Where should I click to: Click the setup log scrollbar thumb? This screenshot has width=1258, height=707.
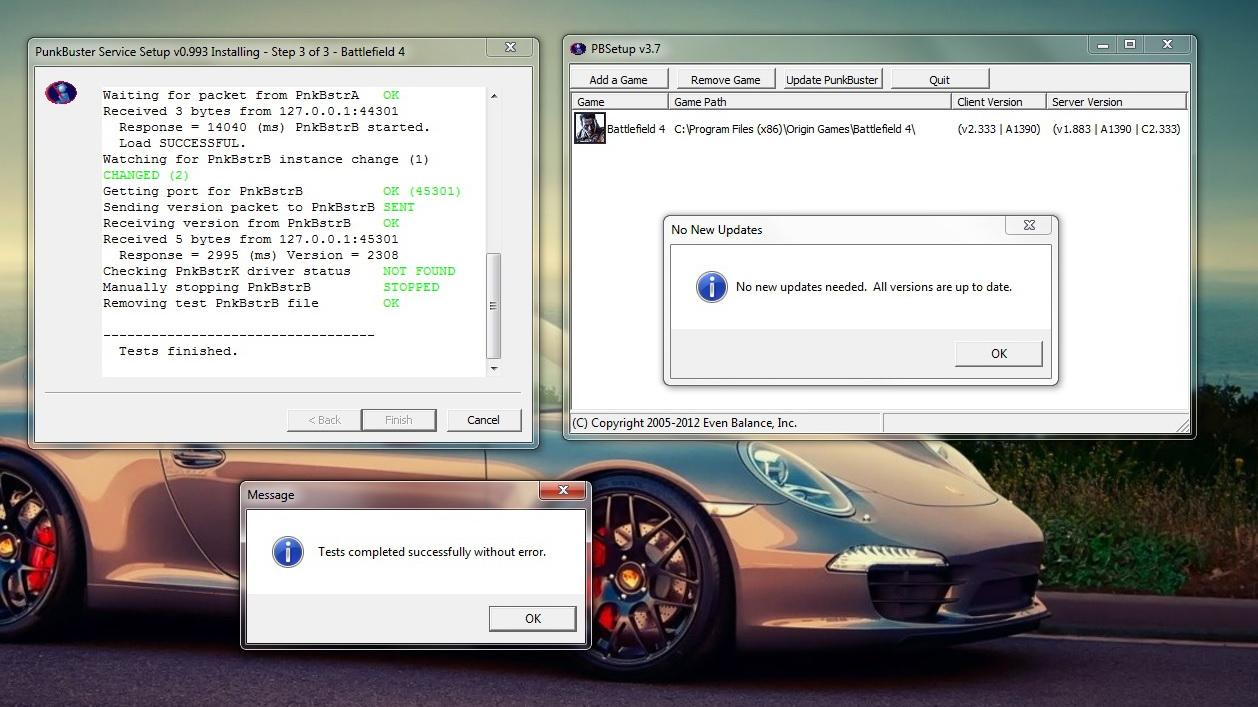tap(493, 305)
